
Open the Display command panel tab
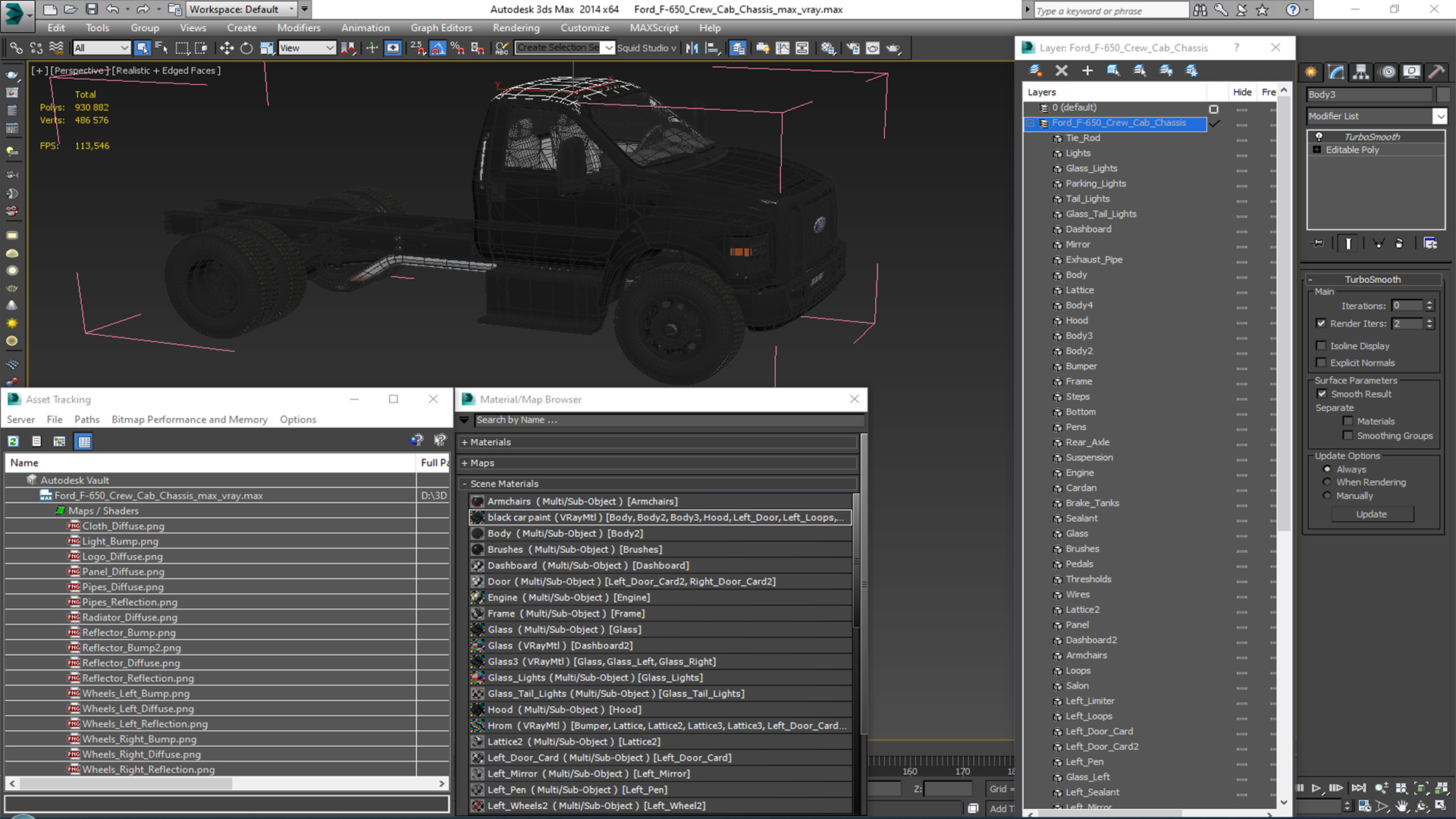(1411, 72)
